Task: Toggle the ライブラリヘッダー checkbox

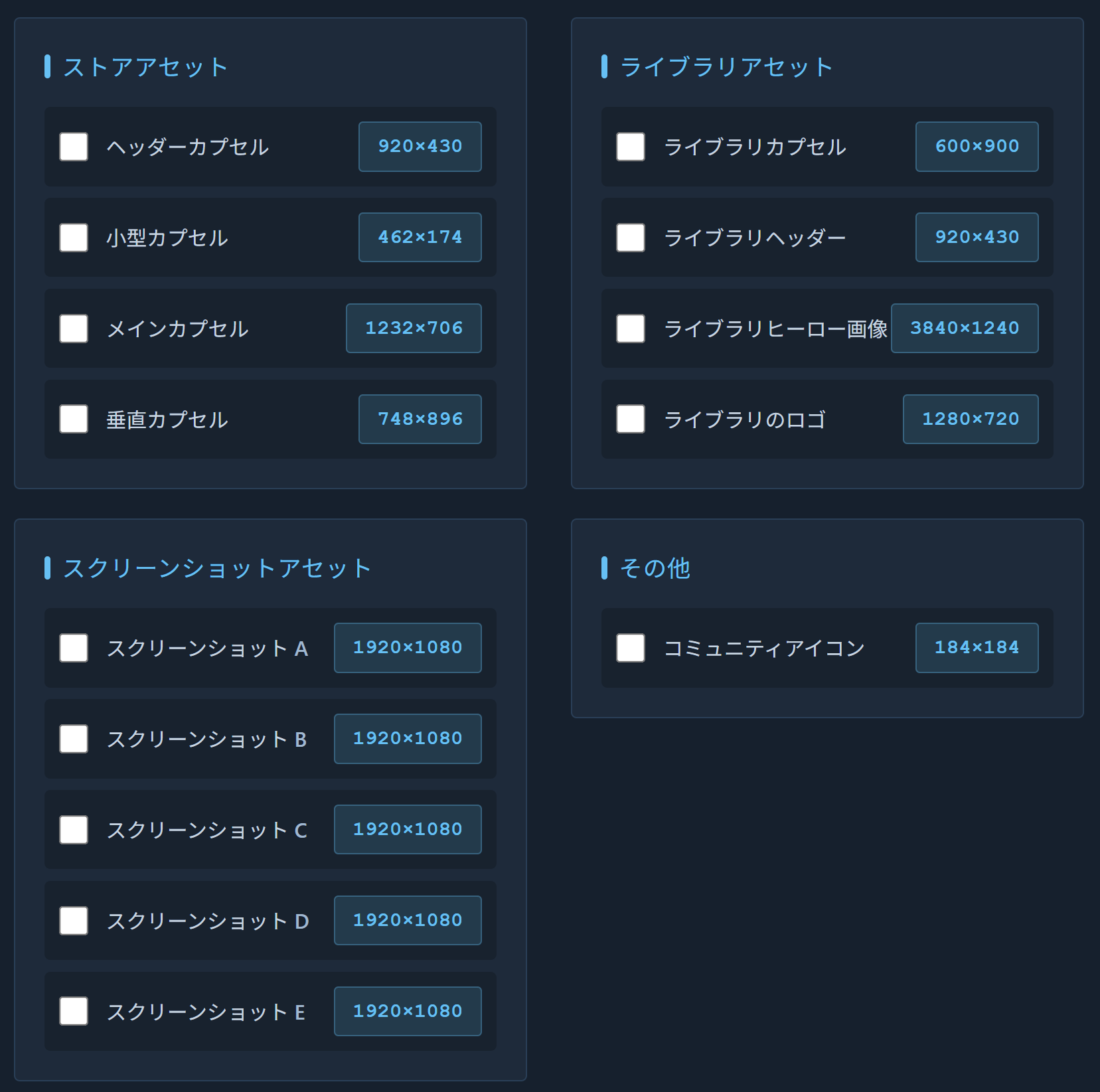Action: pyautogui.click(x=631, y=238)
